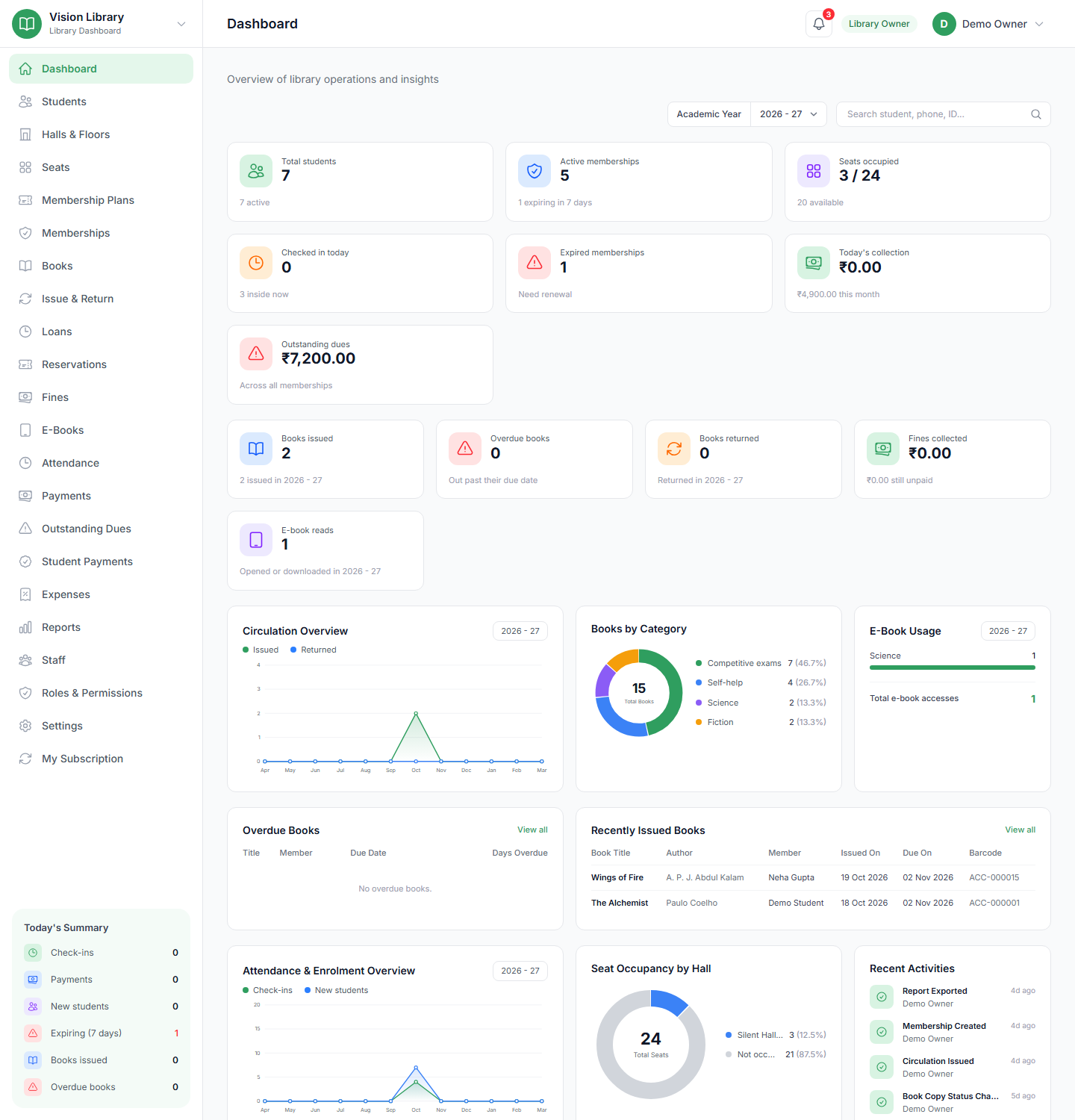
Task: Click View all in Overdue Books
Action: [x=532, y=830]
